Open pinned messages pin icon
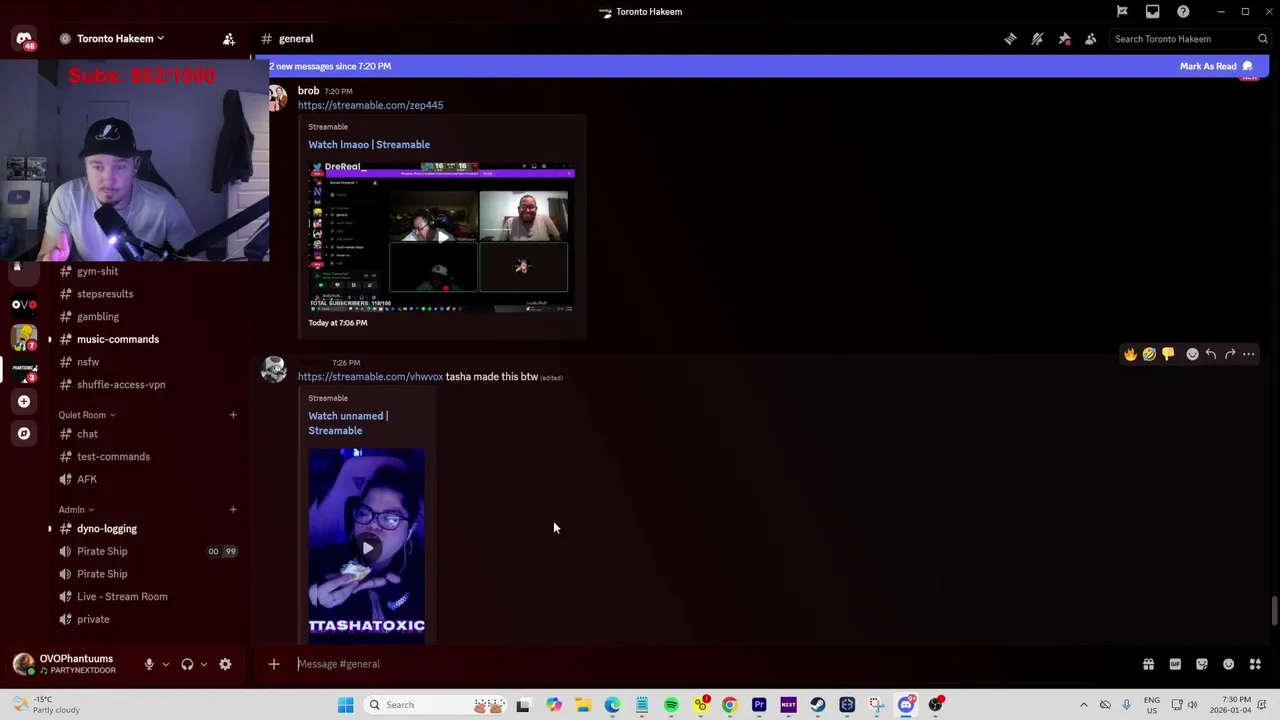This screenshot has width=1280, height=720. pyautogui.click(x=1064, y=39)
